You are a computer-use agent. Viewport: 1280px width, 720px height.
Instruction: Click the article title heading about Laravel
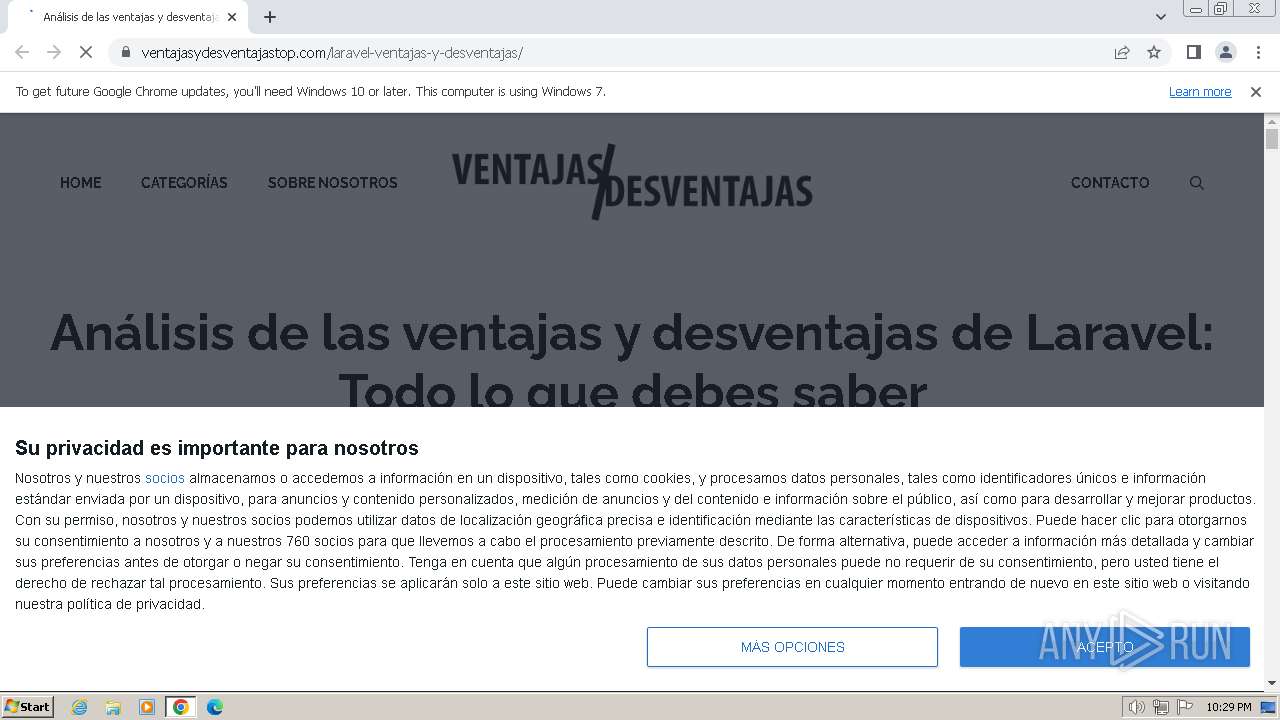(632, 360)
